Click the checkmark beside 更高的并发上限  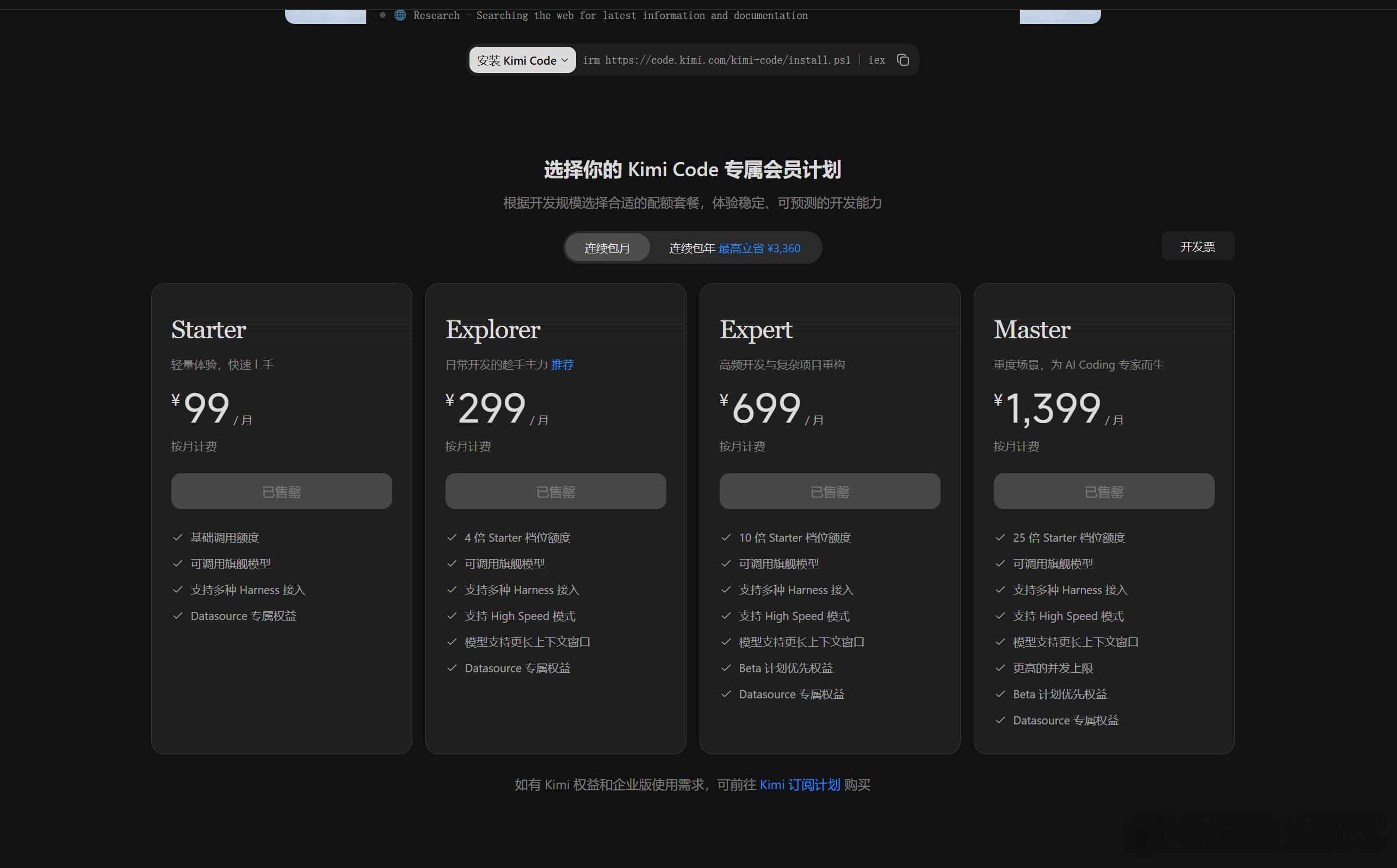click(x=1000, y=668)
